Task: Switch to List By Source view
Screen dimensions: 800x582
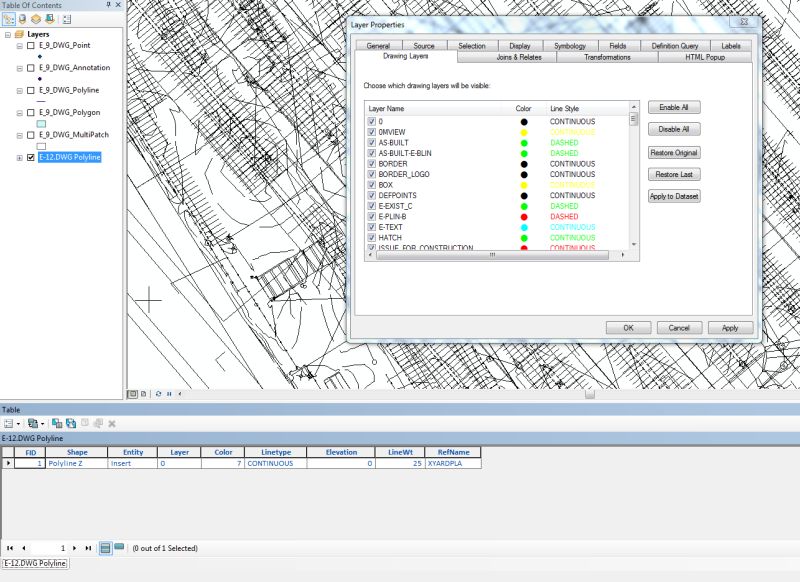Action: [x=22, y=19]
